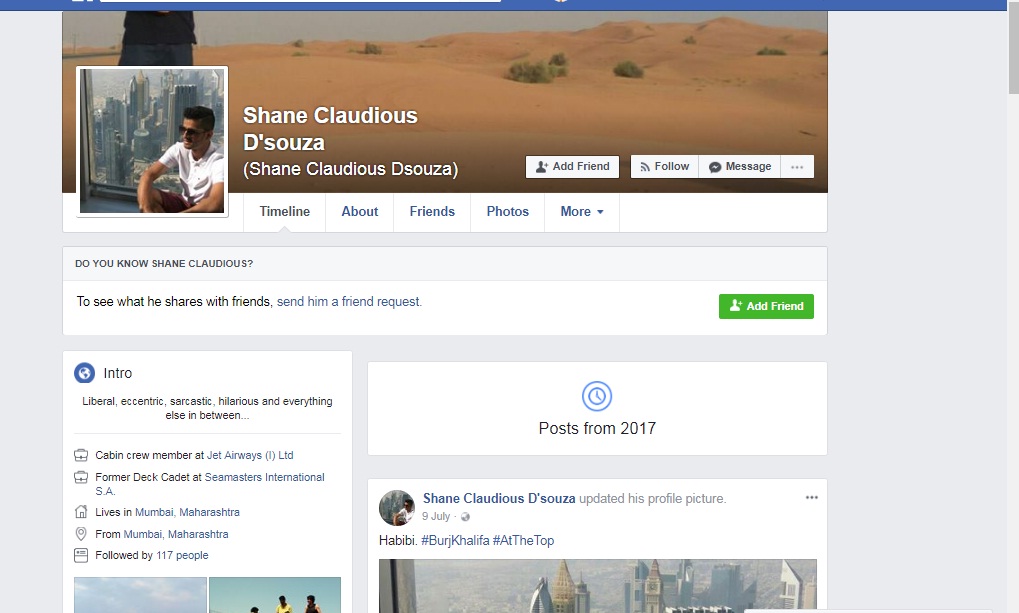Send a message with the Message button
This screenshot has height=613, width=1019.
coord(740,166)
